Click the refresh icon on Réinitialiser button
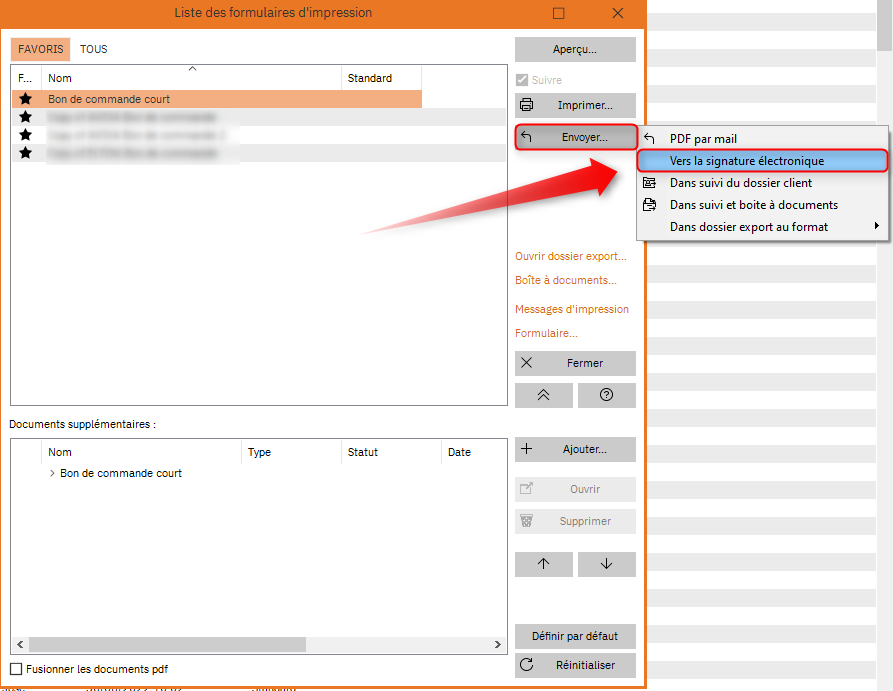 527,665
